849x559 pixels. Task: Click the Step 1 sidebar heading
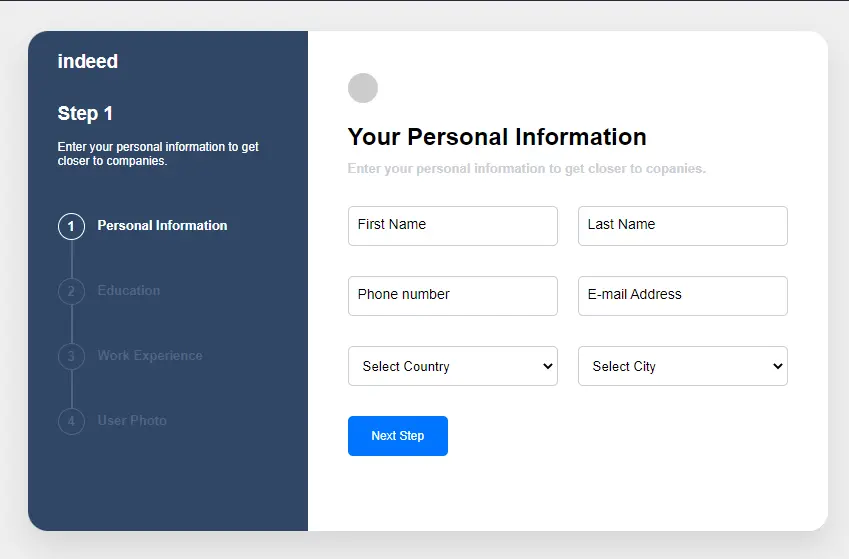click(x=86, y=114)
